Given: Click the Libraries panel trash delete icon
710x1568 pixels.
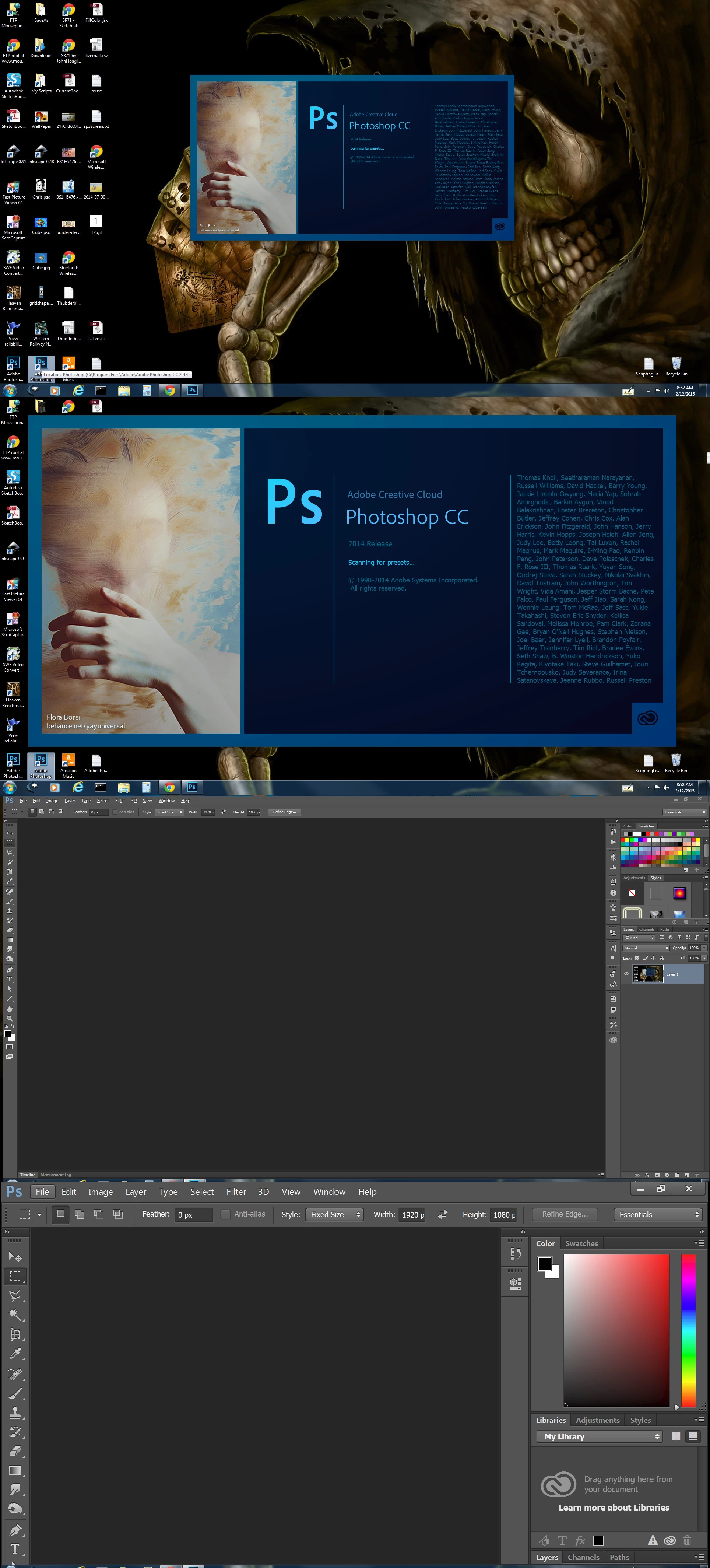Looking at the screenshot, I should [687, 1540].
